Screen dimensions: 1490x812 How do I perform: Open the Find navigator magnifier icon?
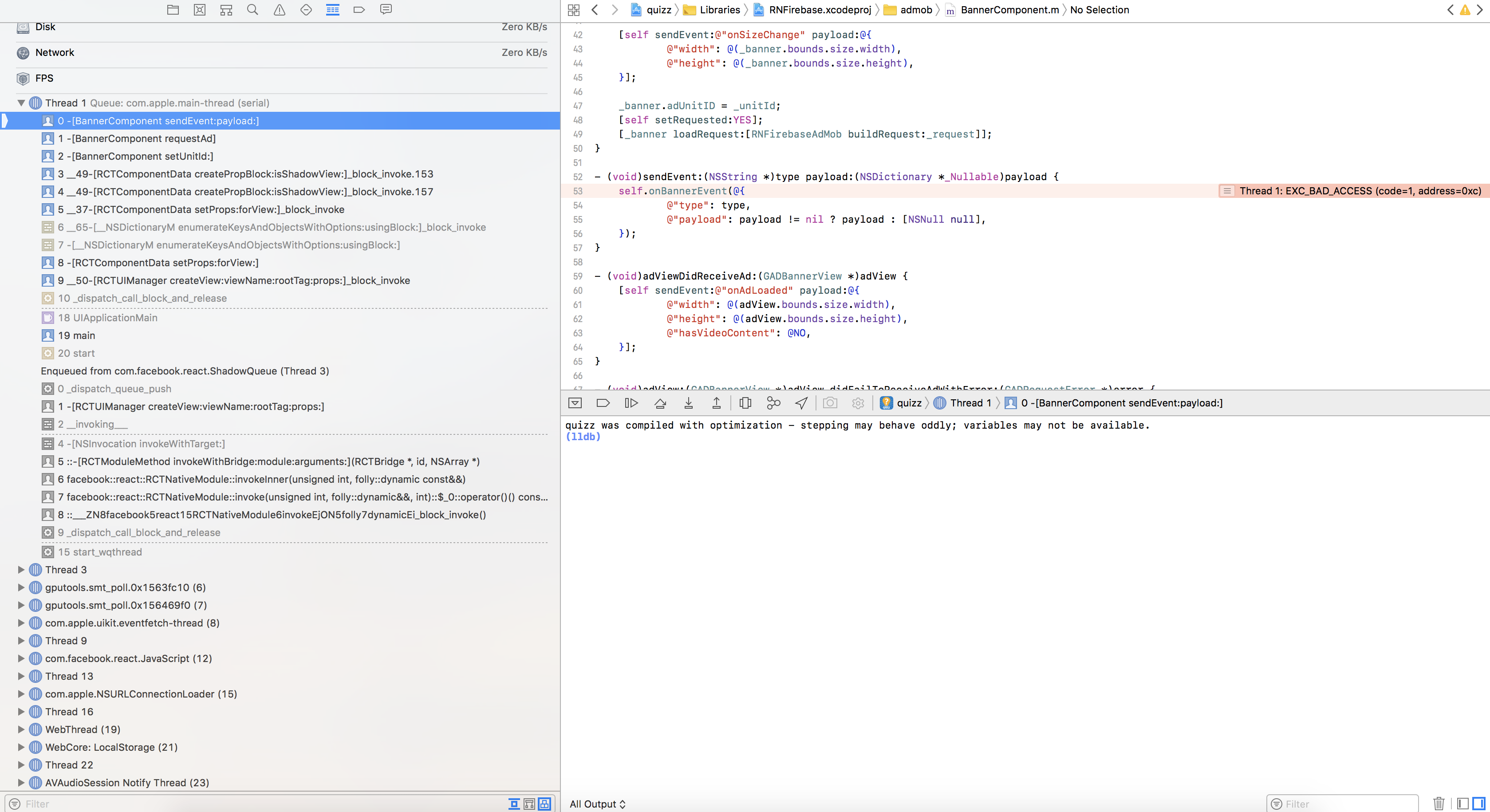[x=253, y=9]
